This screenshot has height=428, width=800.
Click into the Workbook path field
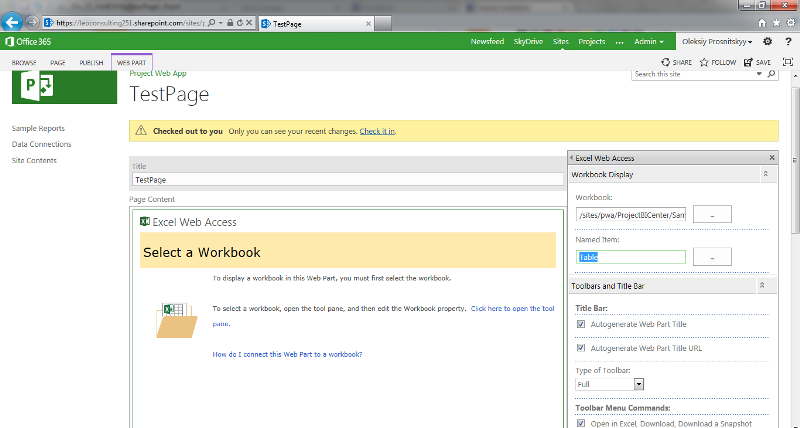point(631,215)
